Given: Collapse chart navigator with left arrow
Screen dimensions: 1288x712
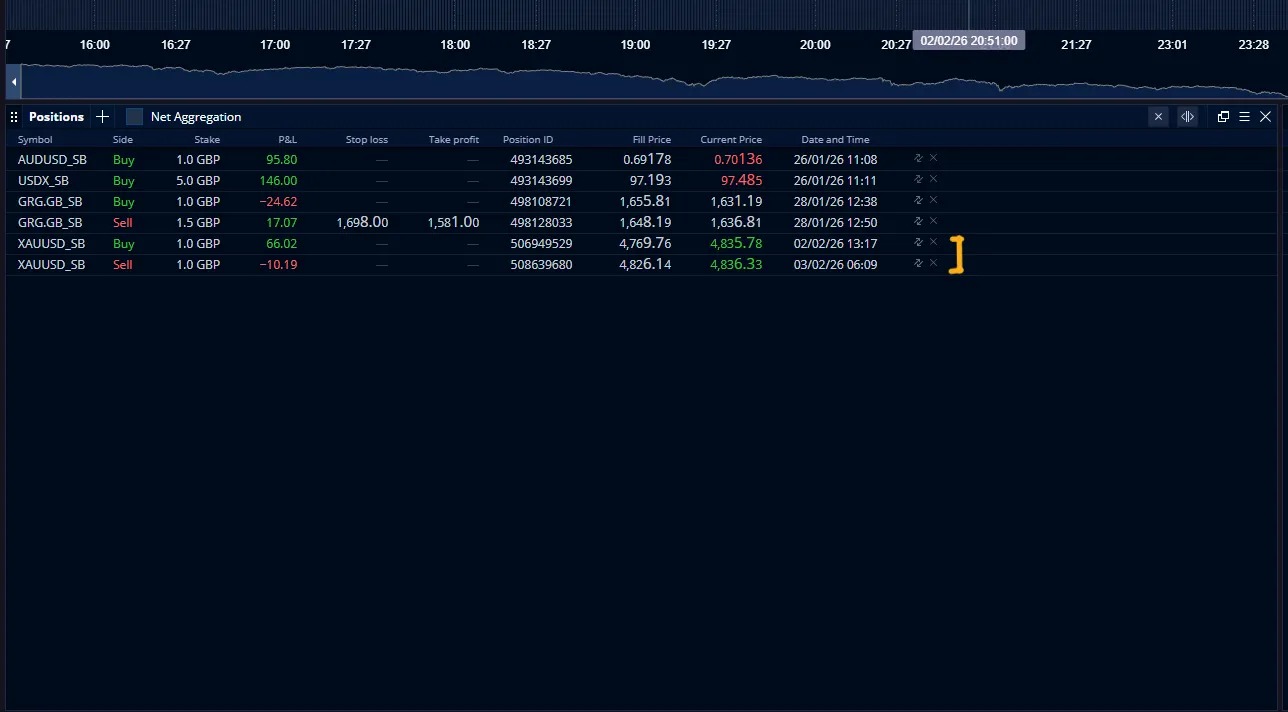Looking at the screenshot, I should (x=14, y=81).
